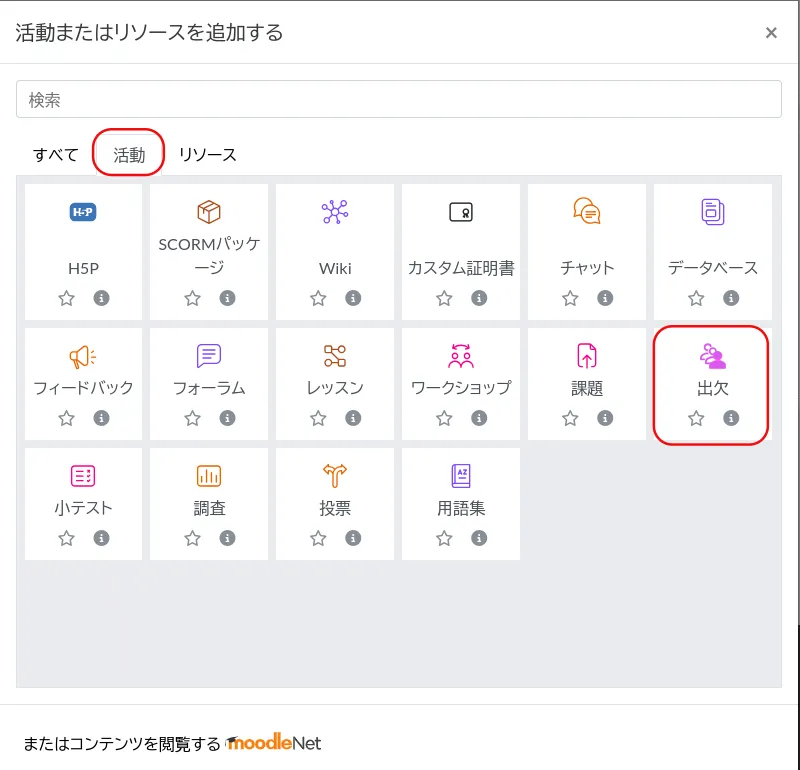Toggle favorite star for 課題

coord(570,418)
